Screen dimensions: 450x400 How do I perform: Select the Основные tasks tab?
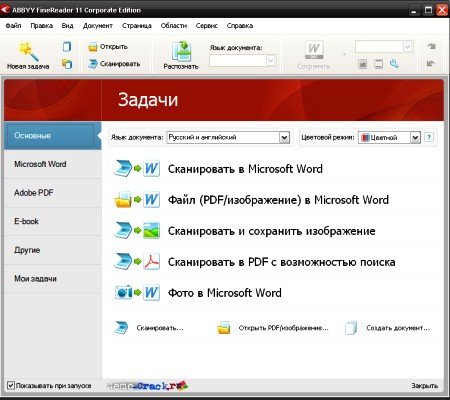(x=53, y=136)
